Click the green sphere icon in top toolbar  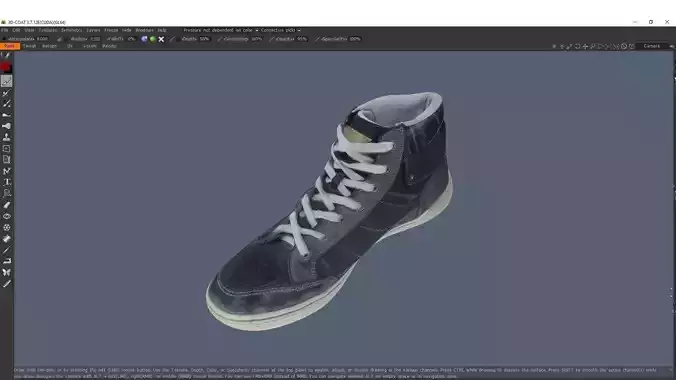pos(153,39)
